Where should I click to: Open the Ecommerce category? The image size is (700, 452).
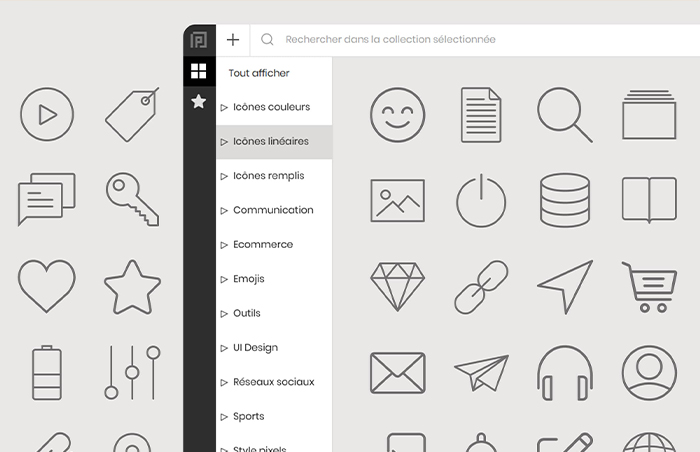[263, 245]
